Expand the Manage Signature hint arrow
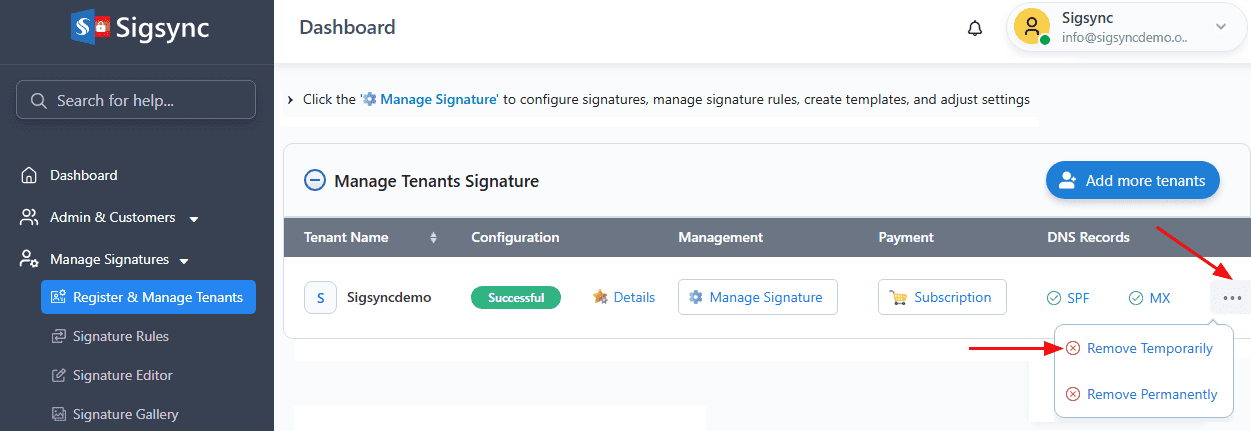The width and height of the screenshot is (1251, 431). click(x=290, y=100)
